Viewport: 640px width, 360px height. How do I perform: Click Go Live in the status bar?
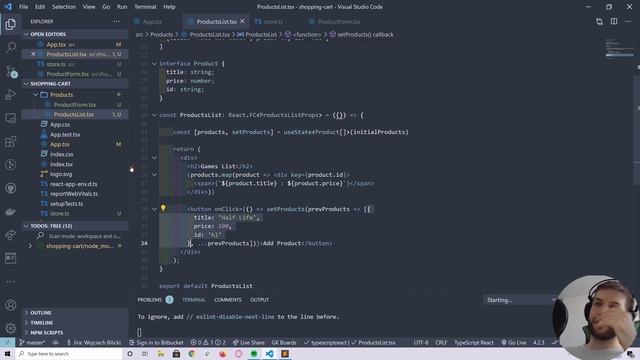click(x=514, y=342)
